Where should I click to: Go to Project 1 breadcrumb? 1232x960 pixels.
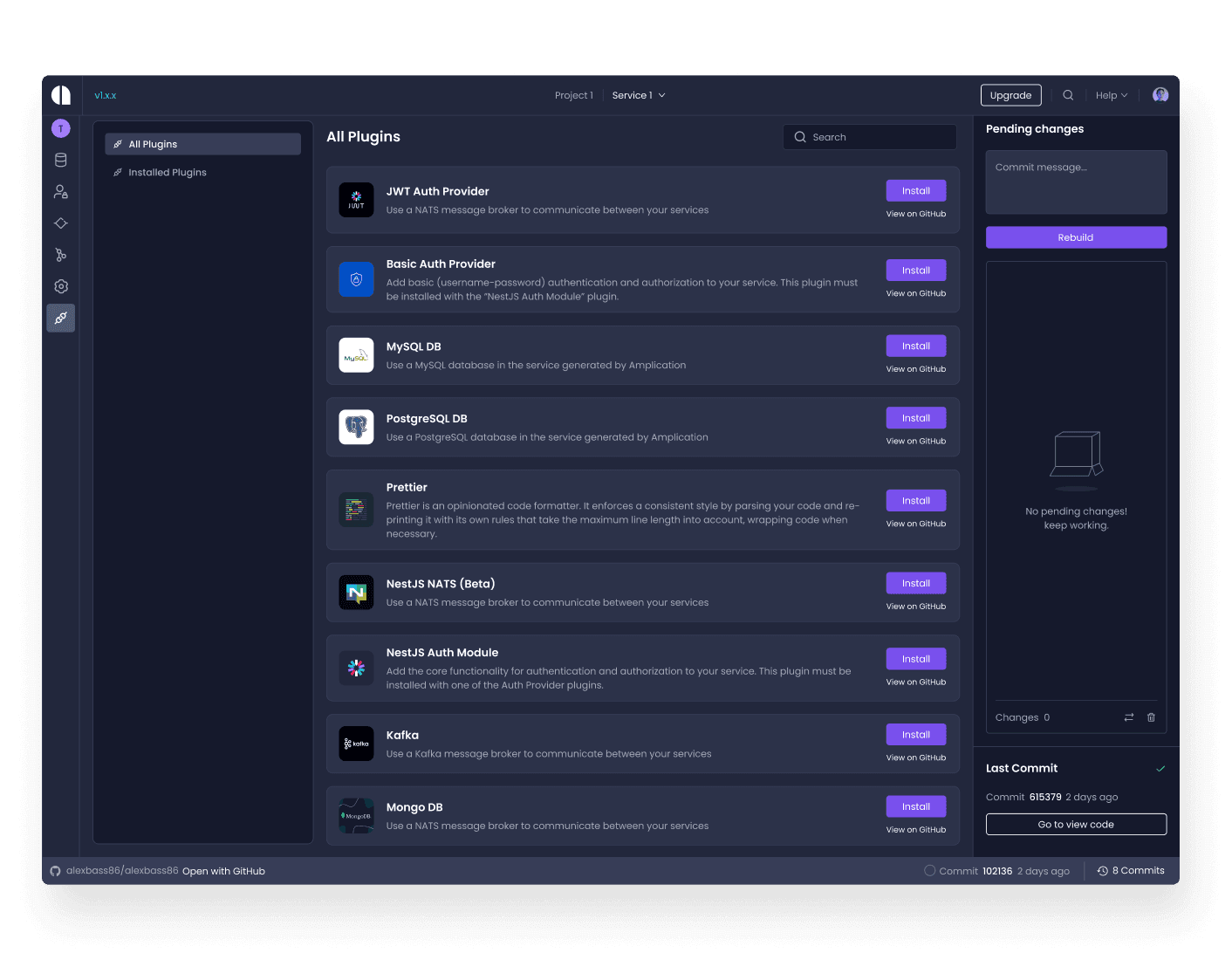574,95
